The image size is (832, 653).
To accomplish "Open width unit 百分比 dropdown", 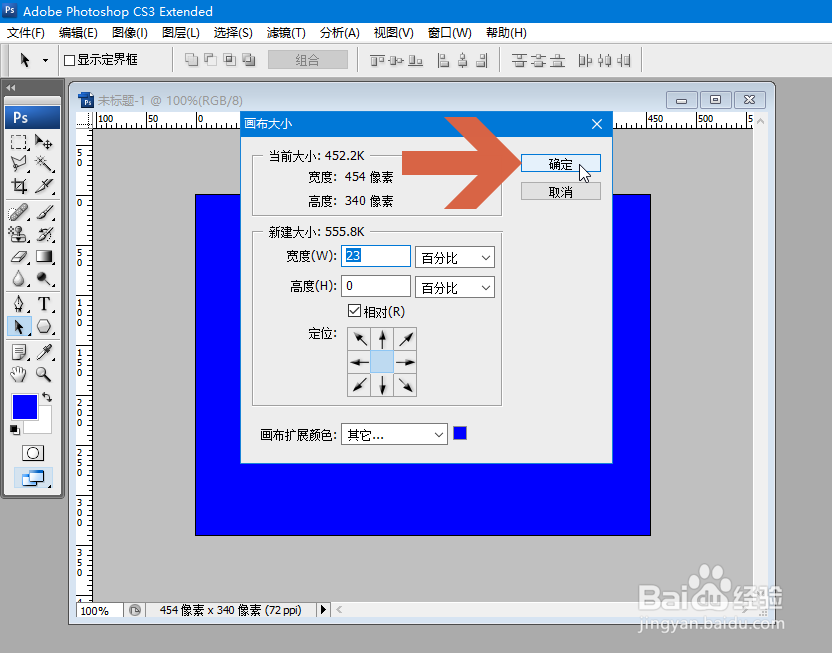I will point(455,258).
